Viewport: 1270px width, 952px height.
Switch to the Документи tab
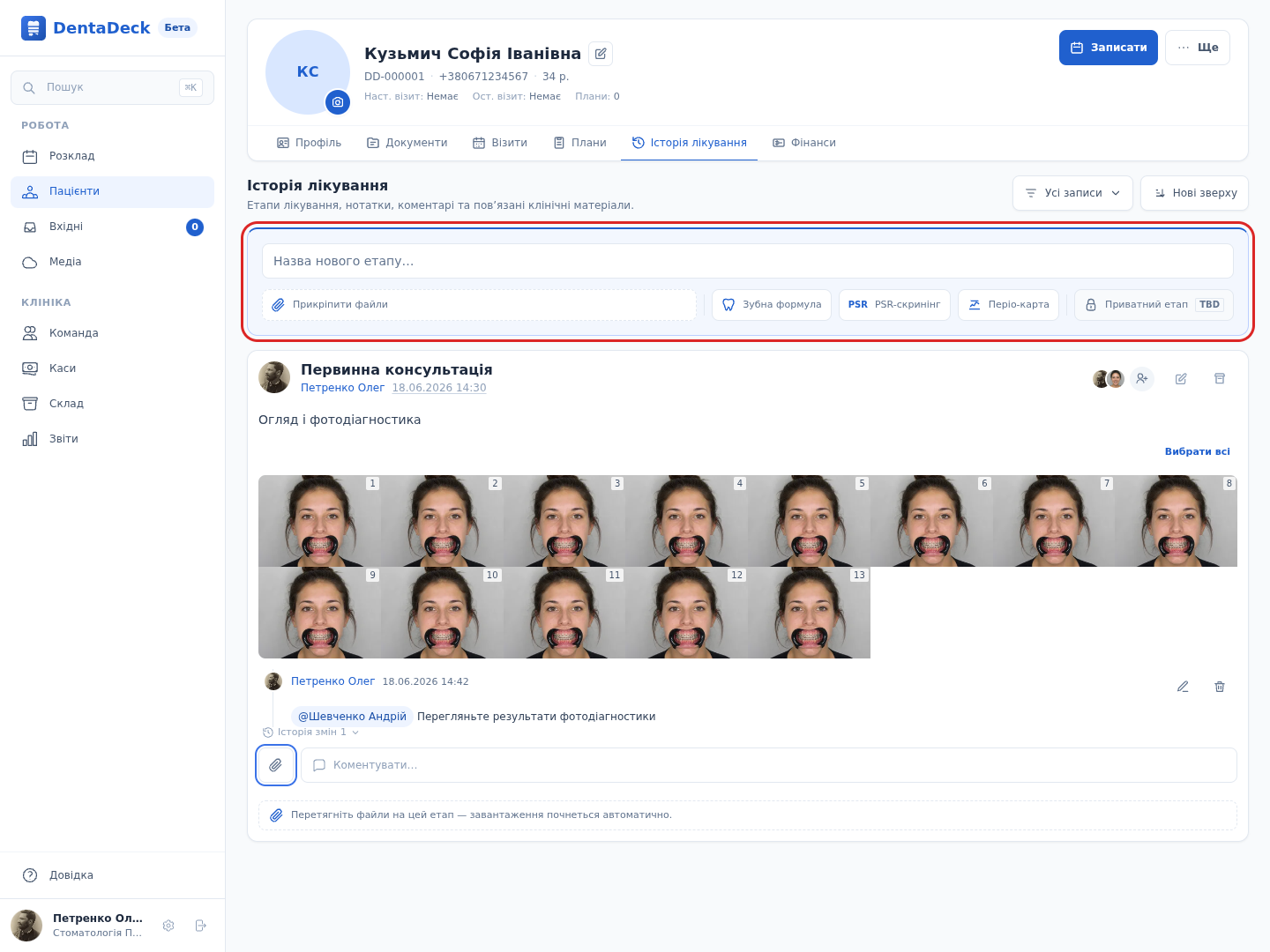point(407,143)
